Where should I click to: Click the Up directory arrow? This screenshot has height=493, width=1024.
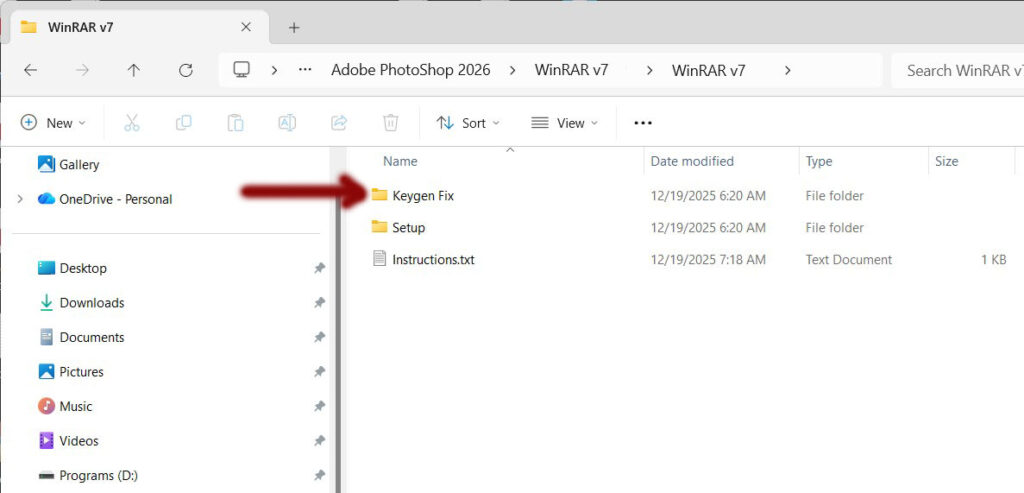(x=134, y=70)
